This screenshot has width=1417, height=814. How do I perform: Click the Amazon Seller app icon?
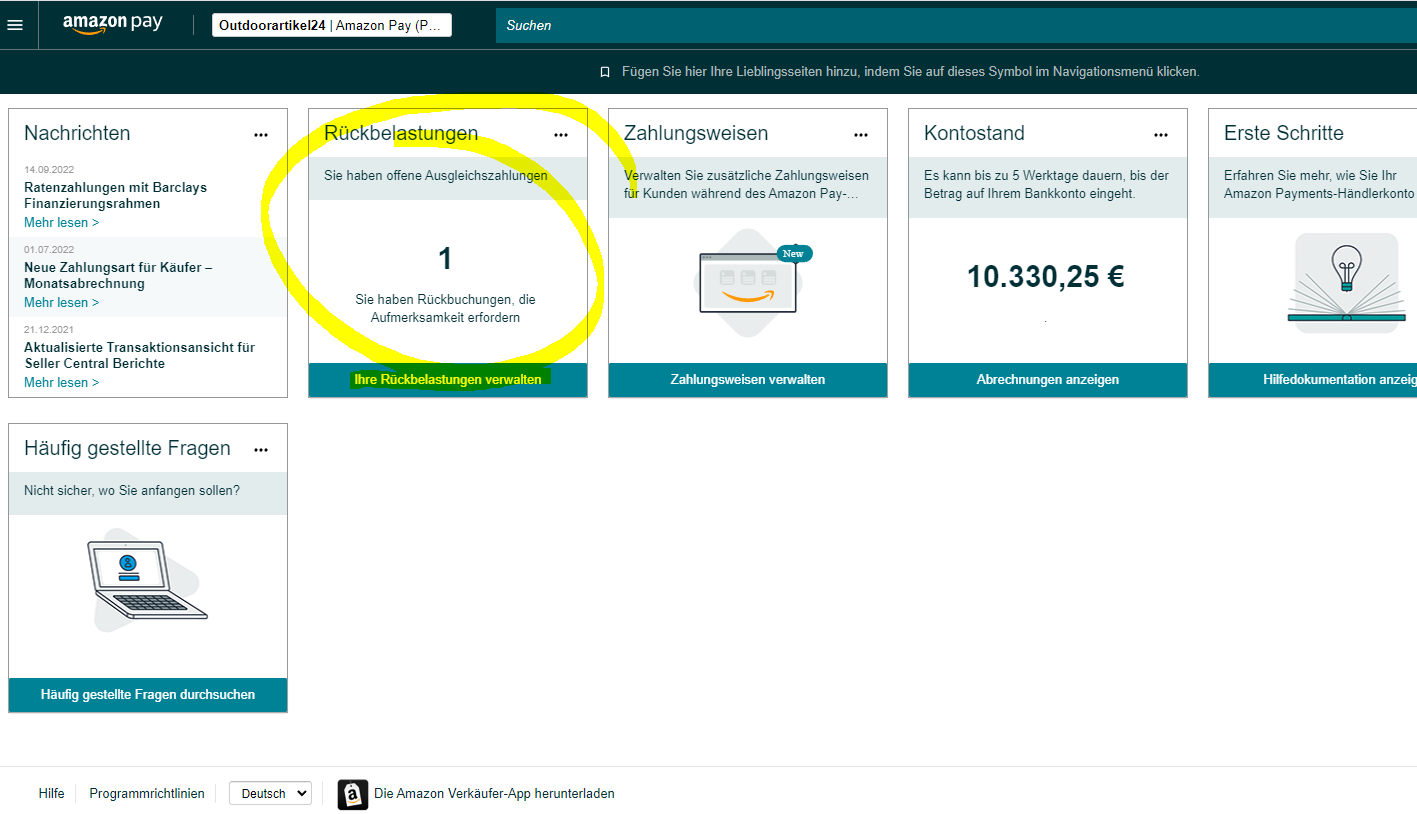[x=353, y=794]
